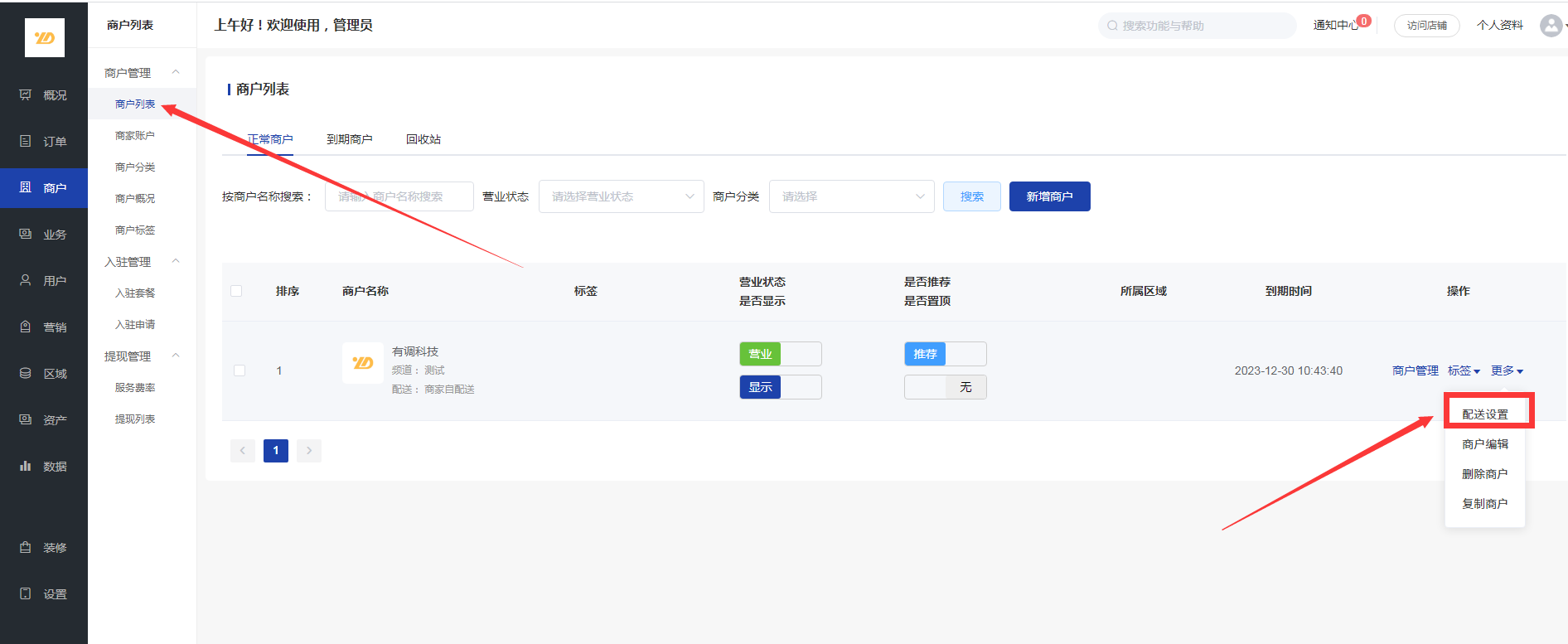Screen dimensions: 1568x644
Task: Click the notification badge showing 0
Action: (1363, 21)
